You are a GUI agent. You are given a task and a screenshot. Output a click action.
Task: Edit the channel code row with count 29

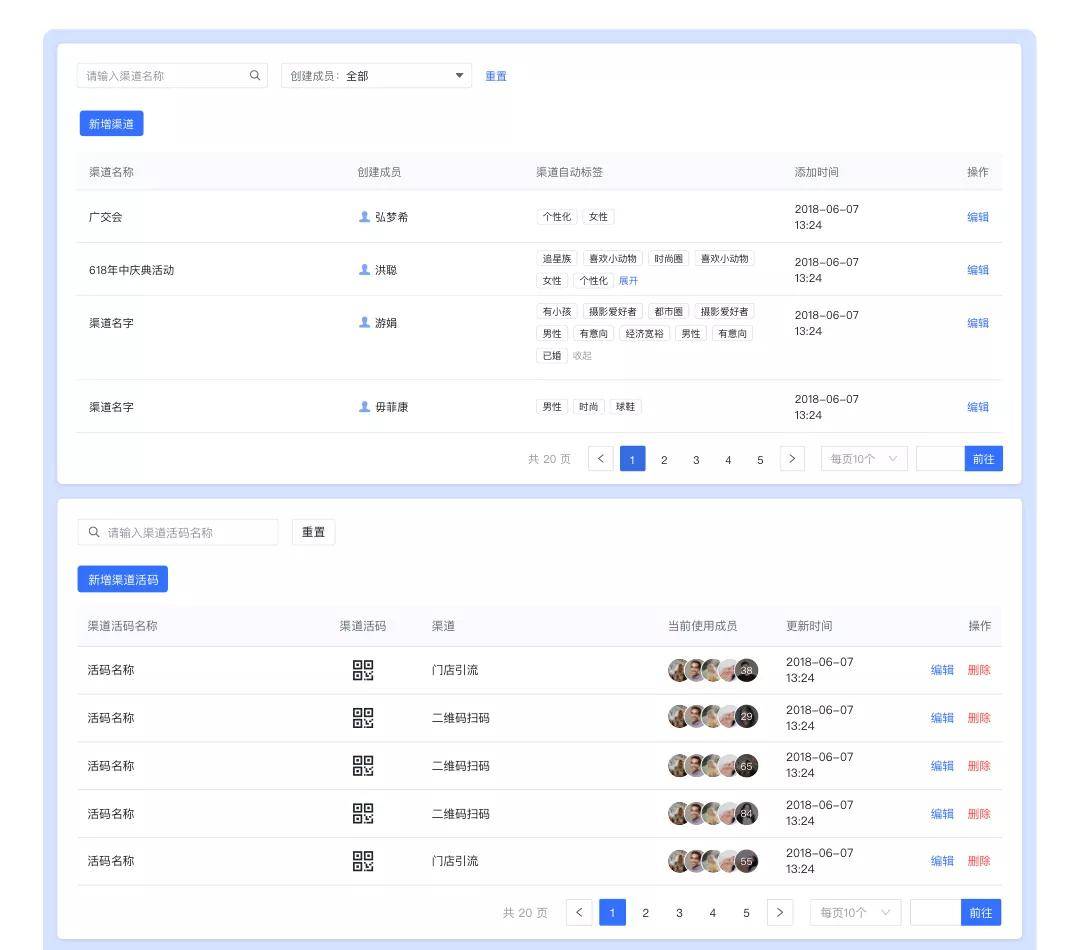coord(942,718)
